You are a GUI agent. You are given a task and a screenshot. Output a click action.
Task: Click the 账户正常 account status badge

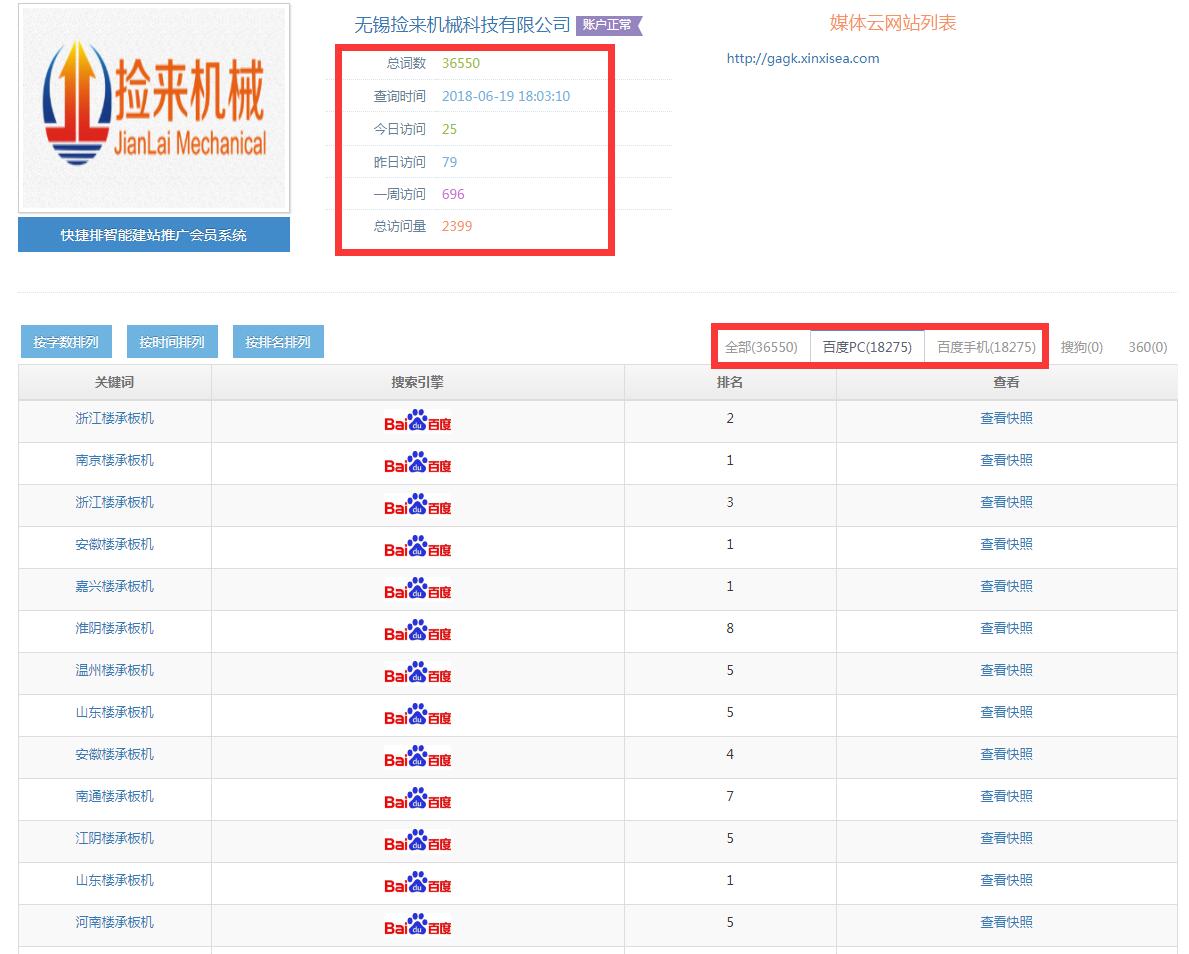[x=608, y=25]
